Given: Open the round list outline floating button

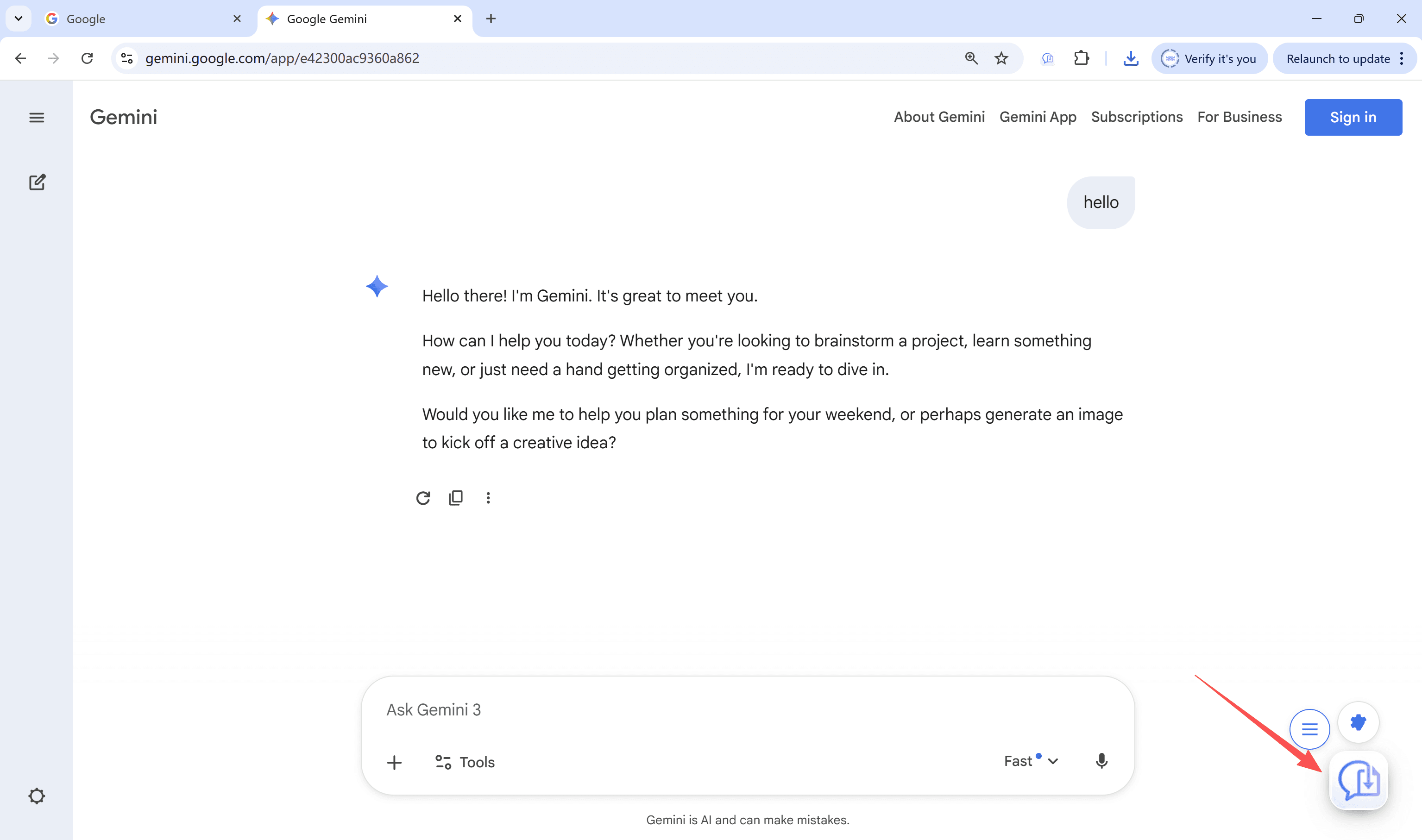Looking at the screenshot, I should point(1309,729).
